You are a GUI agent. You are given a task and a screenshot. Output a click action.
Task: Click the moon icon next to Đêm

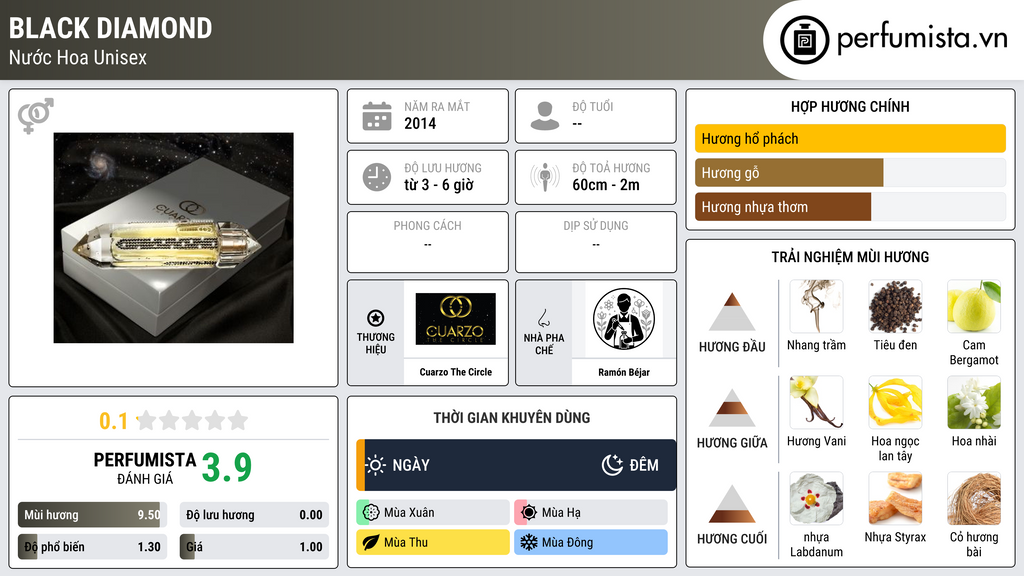pyautogui.click(x=612, y=465)
